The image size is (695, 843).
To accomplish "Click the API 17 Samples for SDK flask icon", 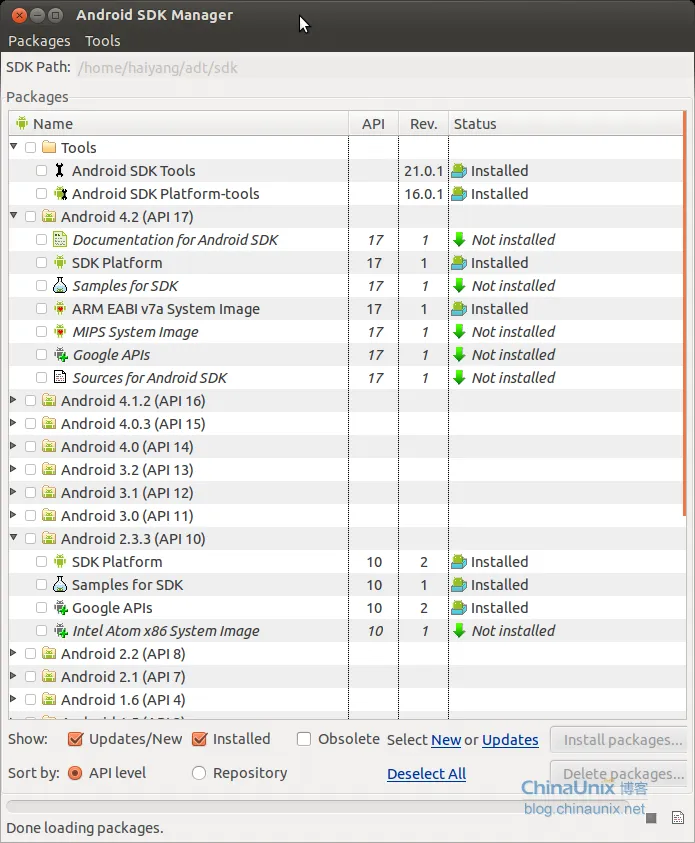I will point(60,285).
